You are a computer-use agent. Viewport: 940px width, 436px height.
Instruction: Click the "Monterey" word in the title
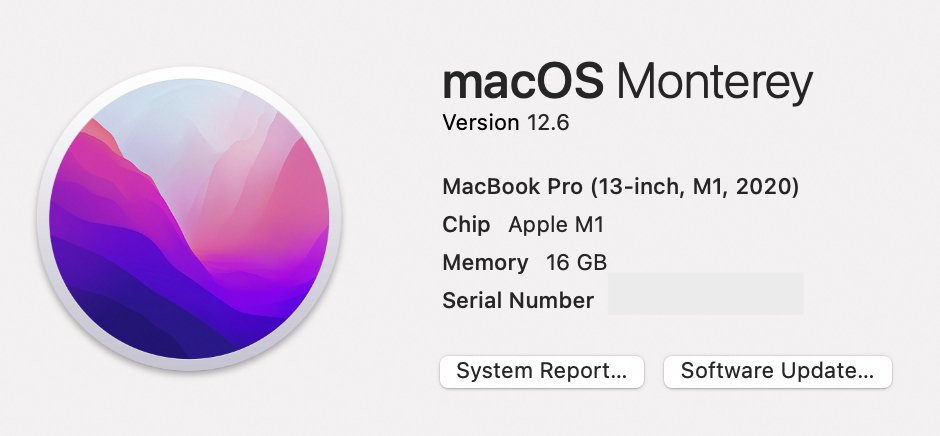[713, 82]
